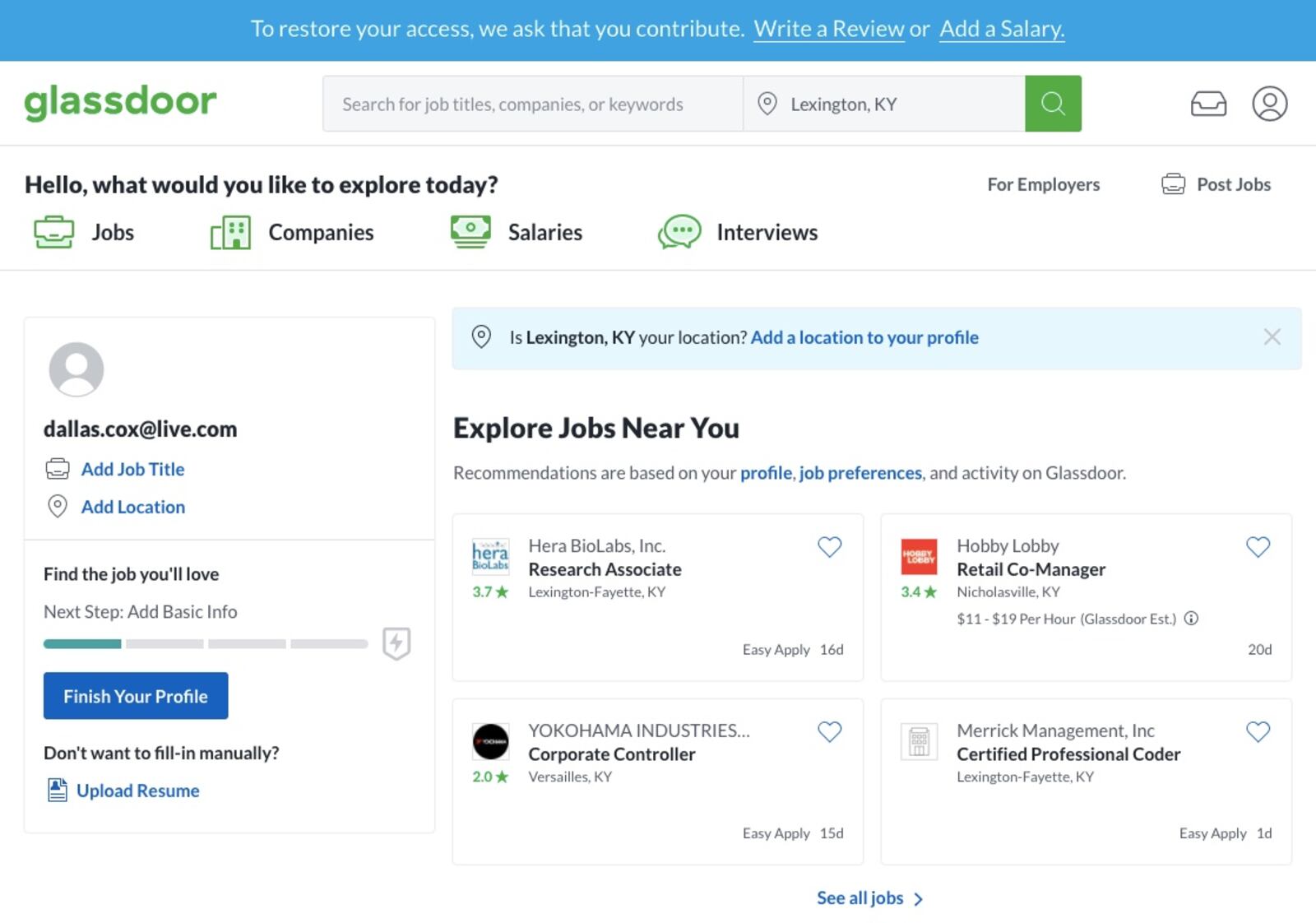Click the Hobby Lobby company name
The image size is (1316, 923).
1008,546
